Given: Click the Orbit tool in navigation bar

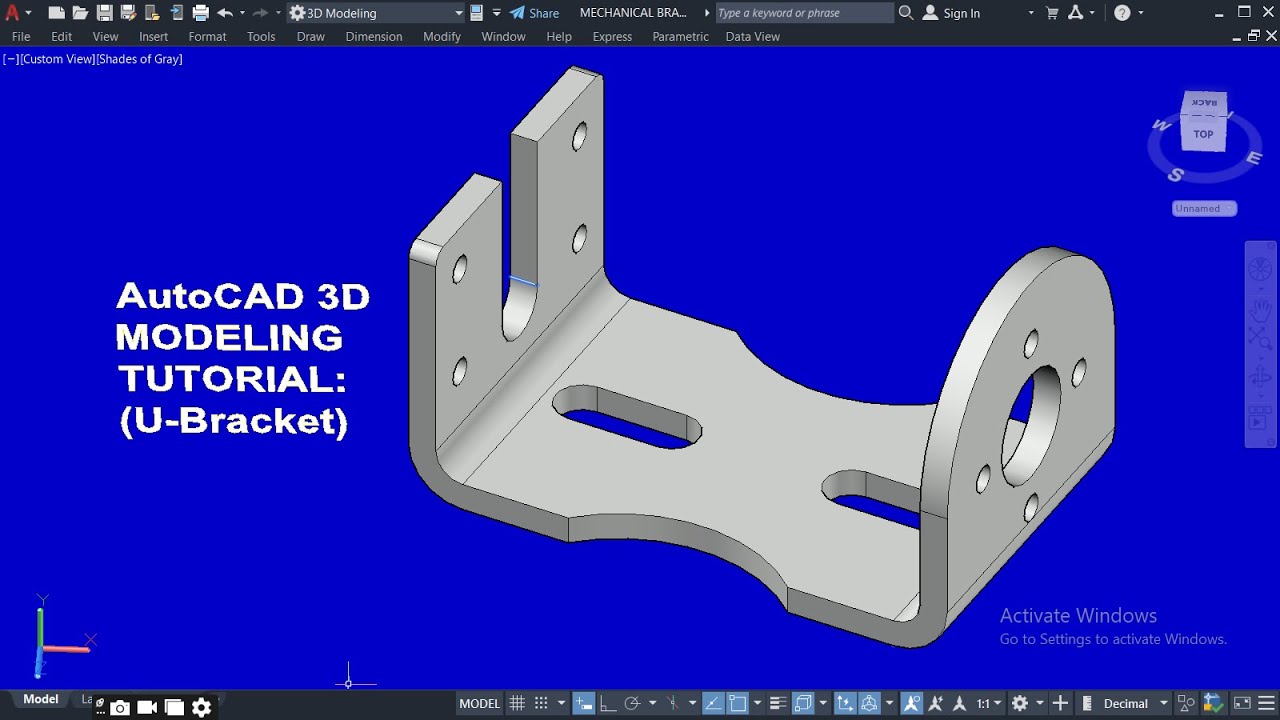Looking at the screenshot, I should click(1260, 378).
